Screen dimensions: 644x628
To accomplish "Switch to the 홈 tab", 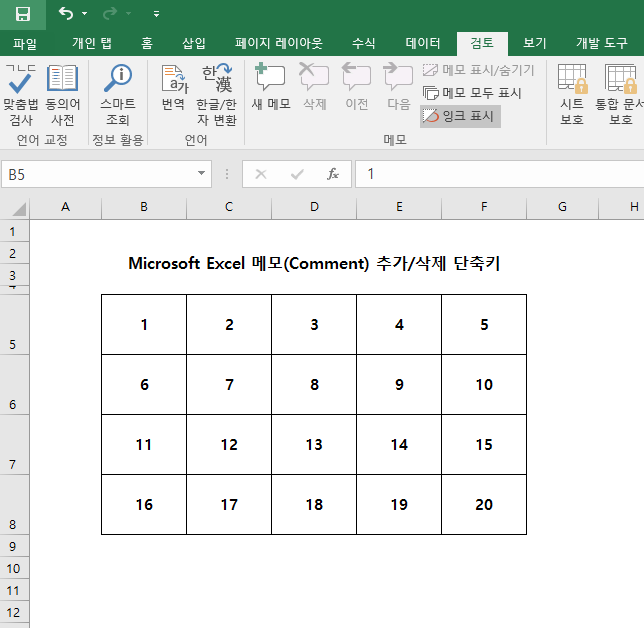I will [147, 43].
